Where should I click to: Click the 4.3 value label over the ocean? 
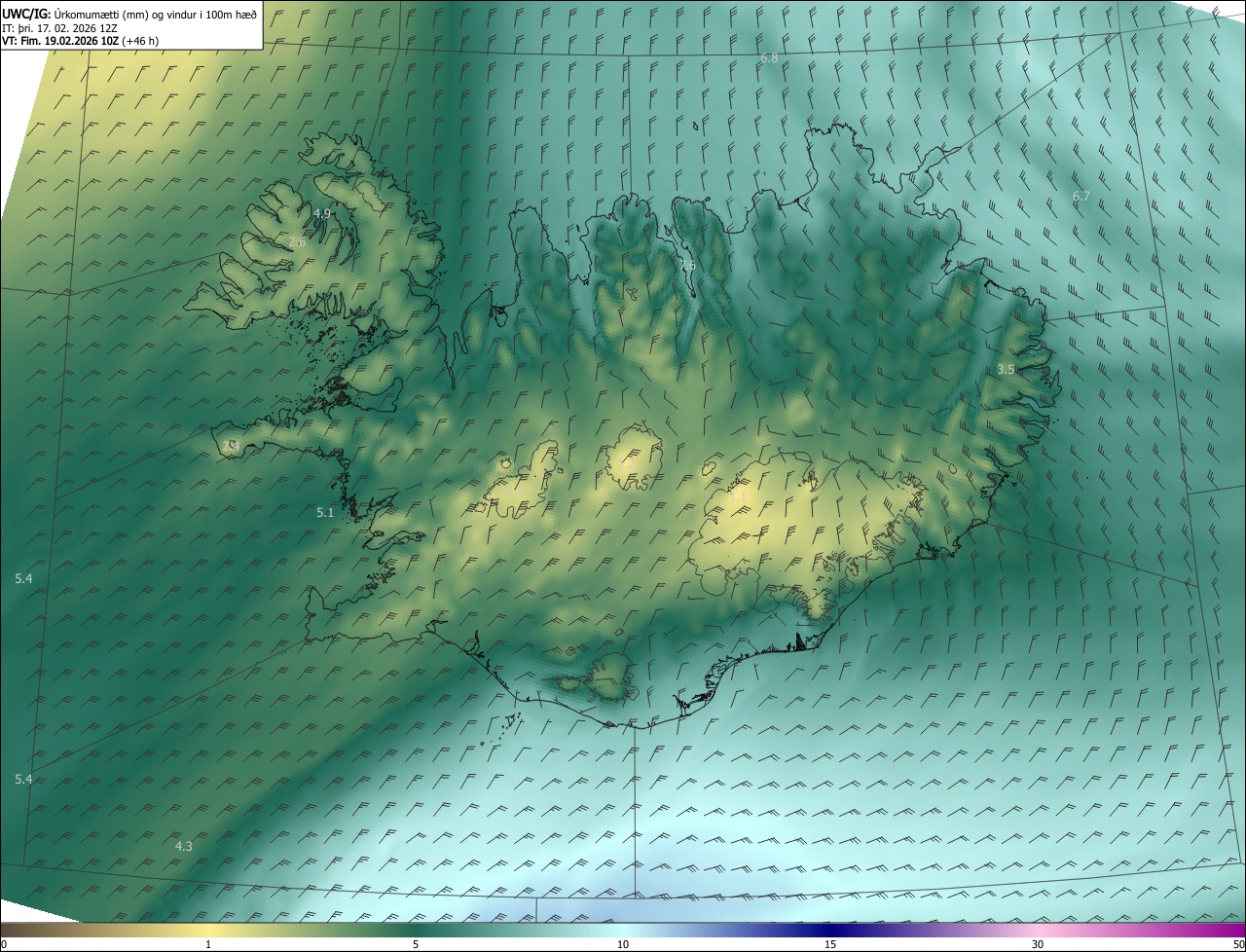pos(183,847)
